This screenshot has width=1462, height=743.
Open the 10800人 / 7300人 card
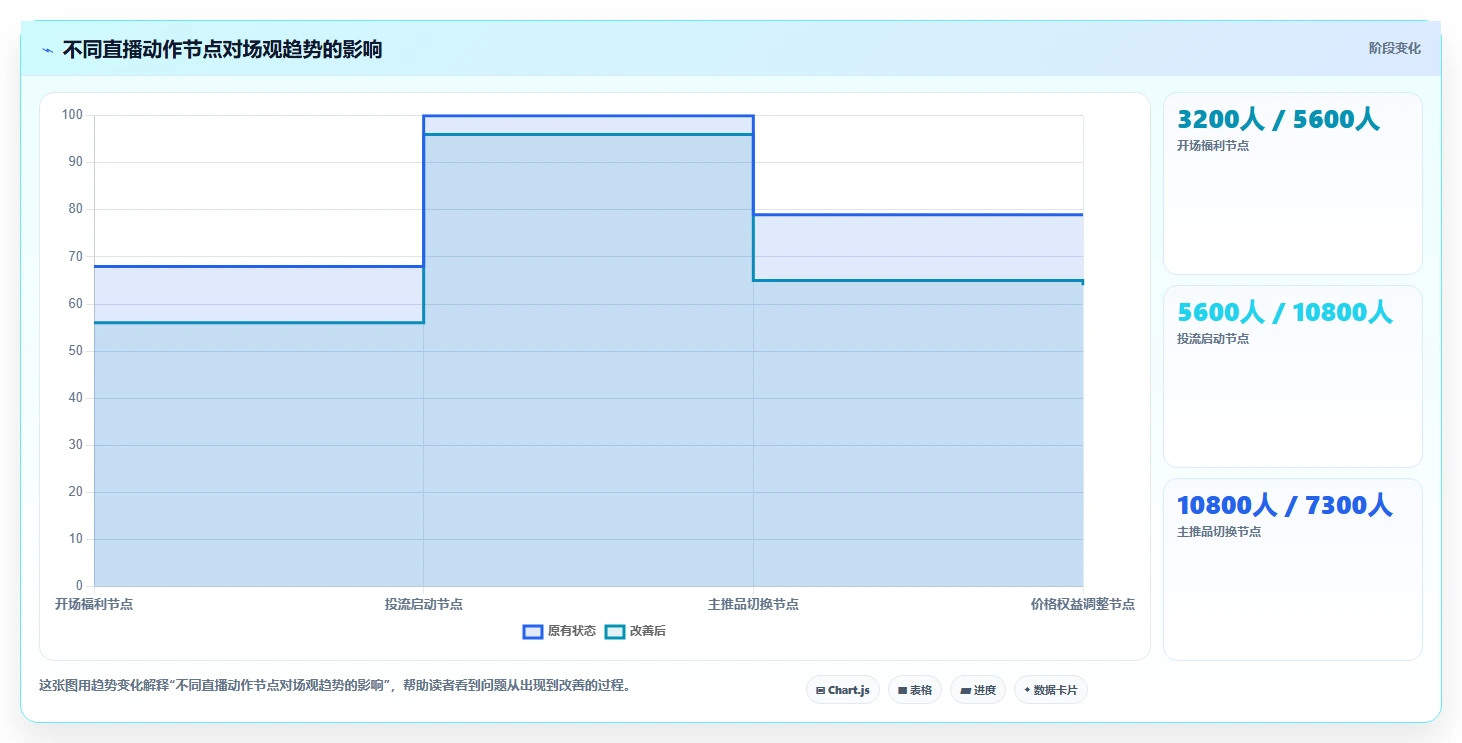[x=1292, y=569]
